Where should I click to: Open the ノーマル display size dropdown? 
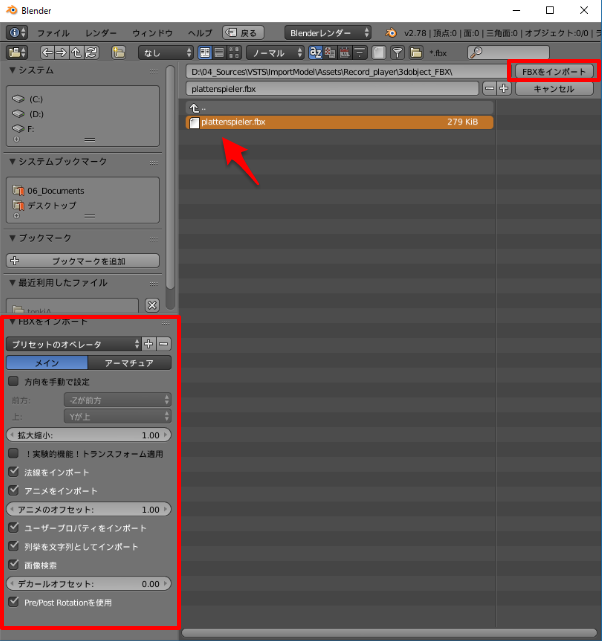(275, 52)
